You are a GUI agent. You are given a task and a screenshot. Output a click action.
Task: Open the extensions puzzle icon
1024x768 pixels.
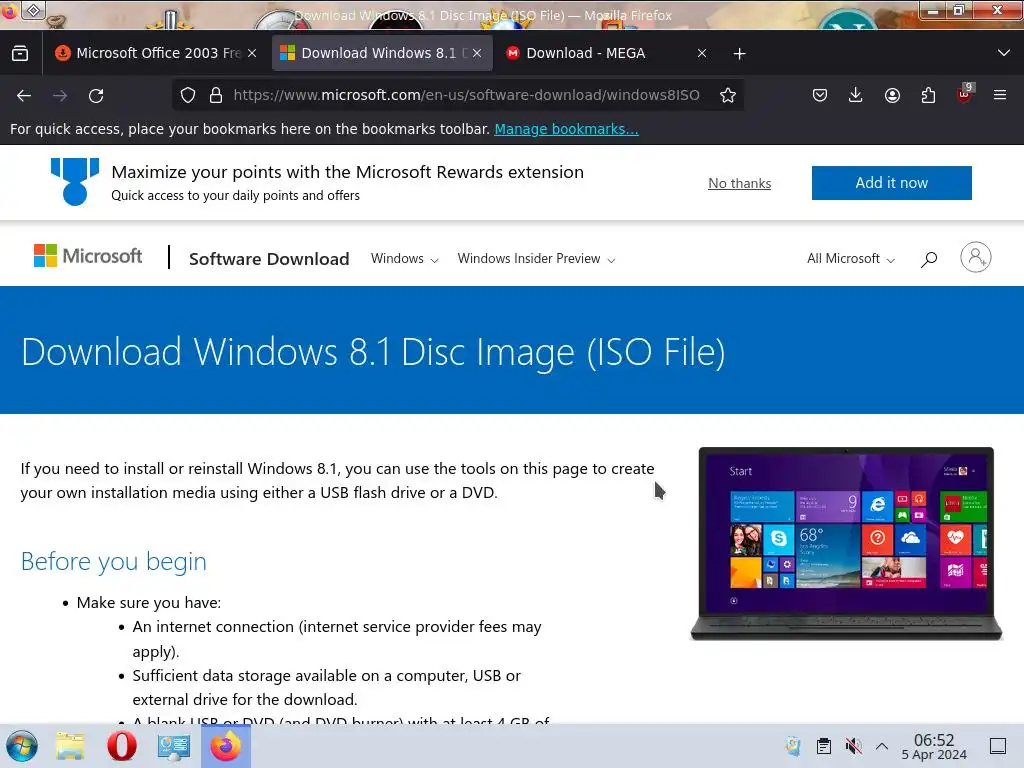point(928,95)
